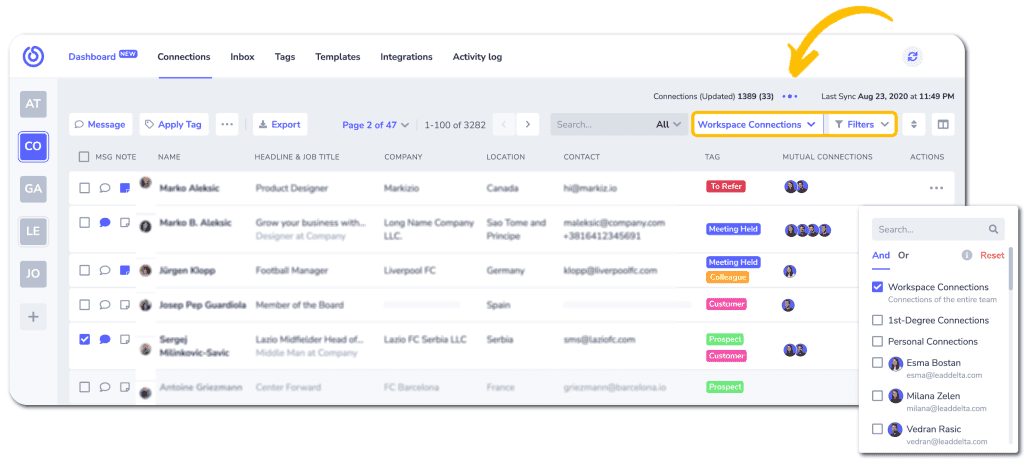
Task: Click the next page arrow
Action: 528,124
